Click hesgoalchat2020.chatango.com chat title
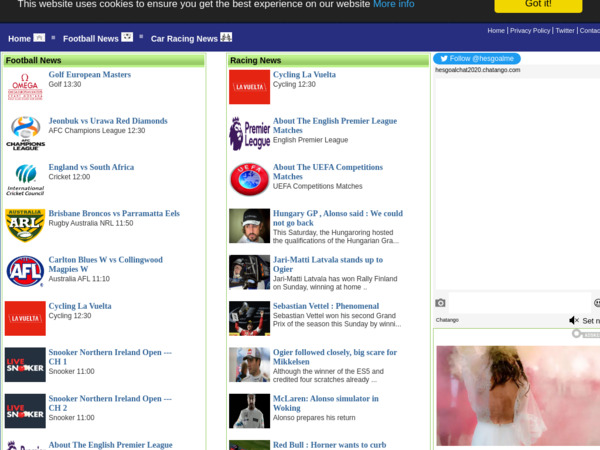 click(x=478, y=70)
